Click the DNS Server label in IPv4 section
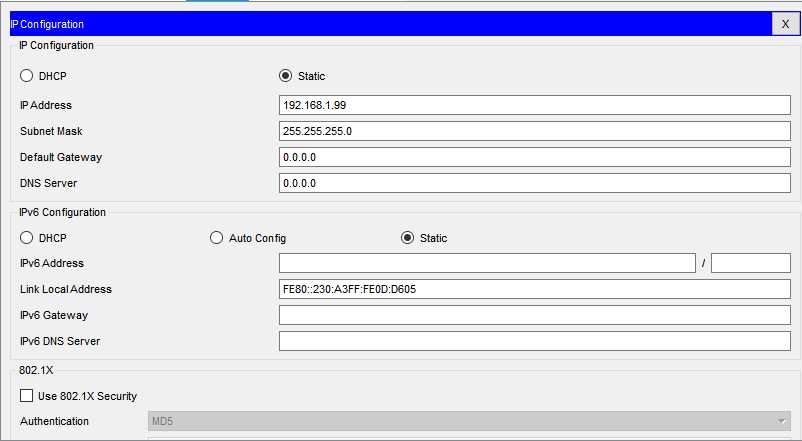The height and width of the screenshot is (441, 802). coord(49,183)
